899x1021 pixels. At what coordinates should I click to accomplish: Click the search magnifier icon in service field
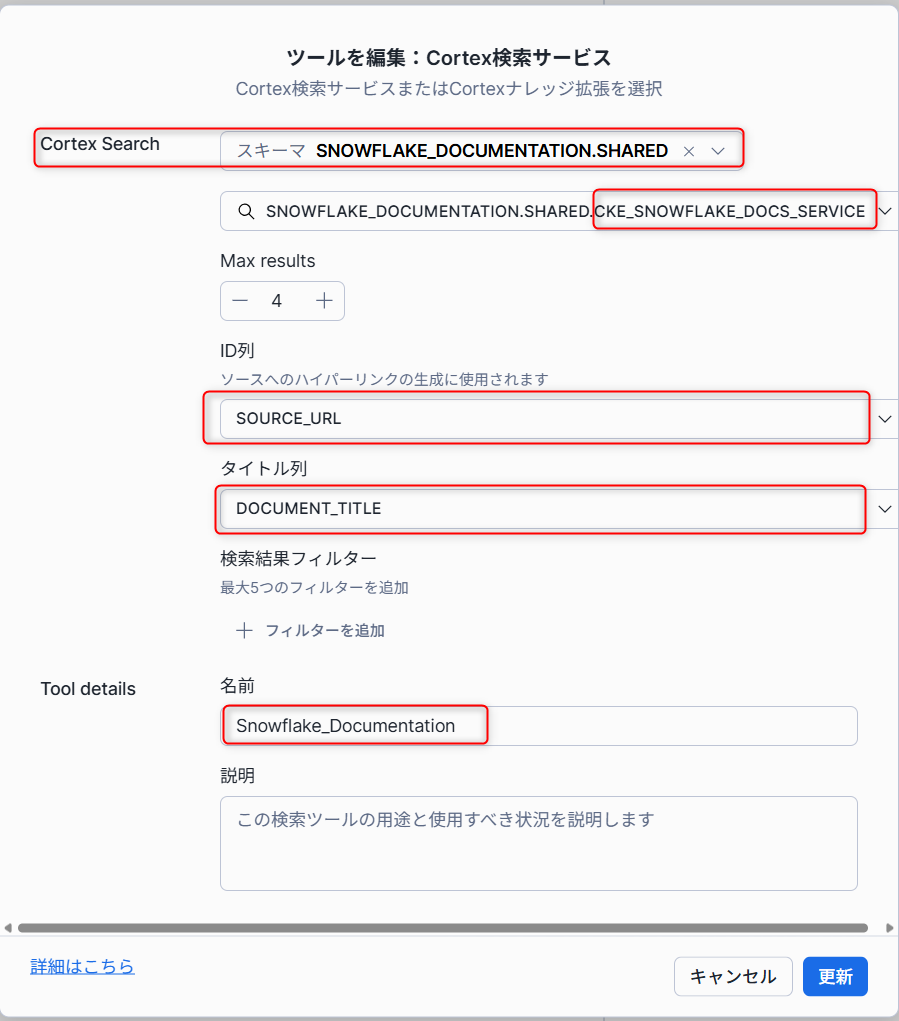(x=246, y=211)
